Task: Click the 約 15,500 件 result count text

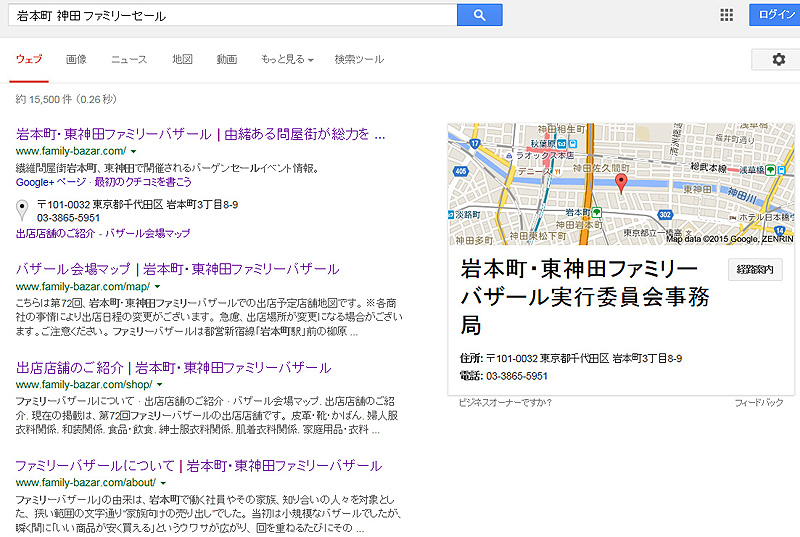Action: 66,99
